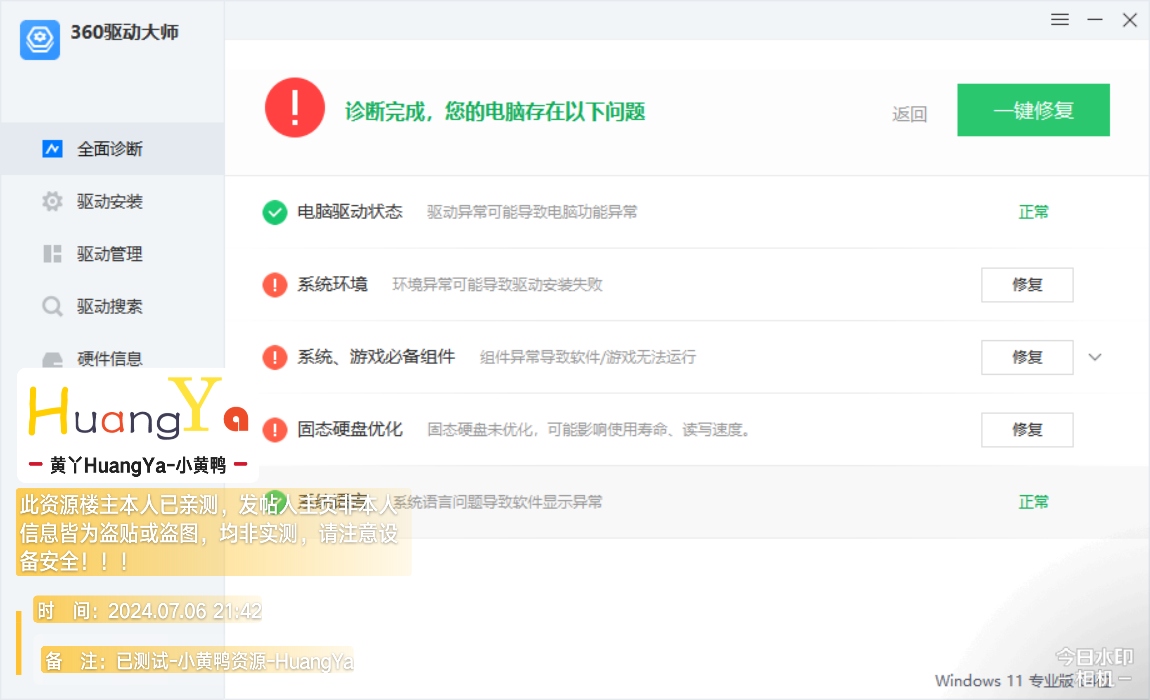The height and width of the screenshot is (700, 1150).
Task: Click the 返回 link
Action: [909, 114]
